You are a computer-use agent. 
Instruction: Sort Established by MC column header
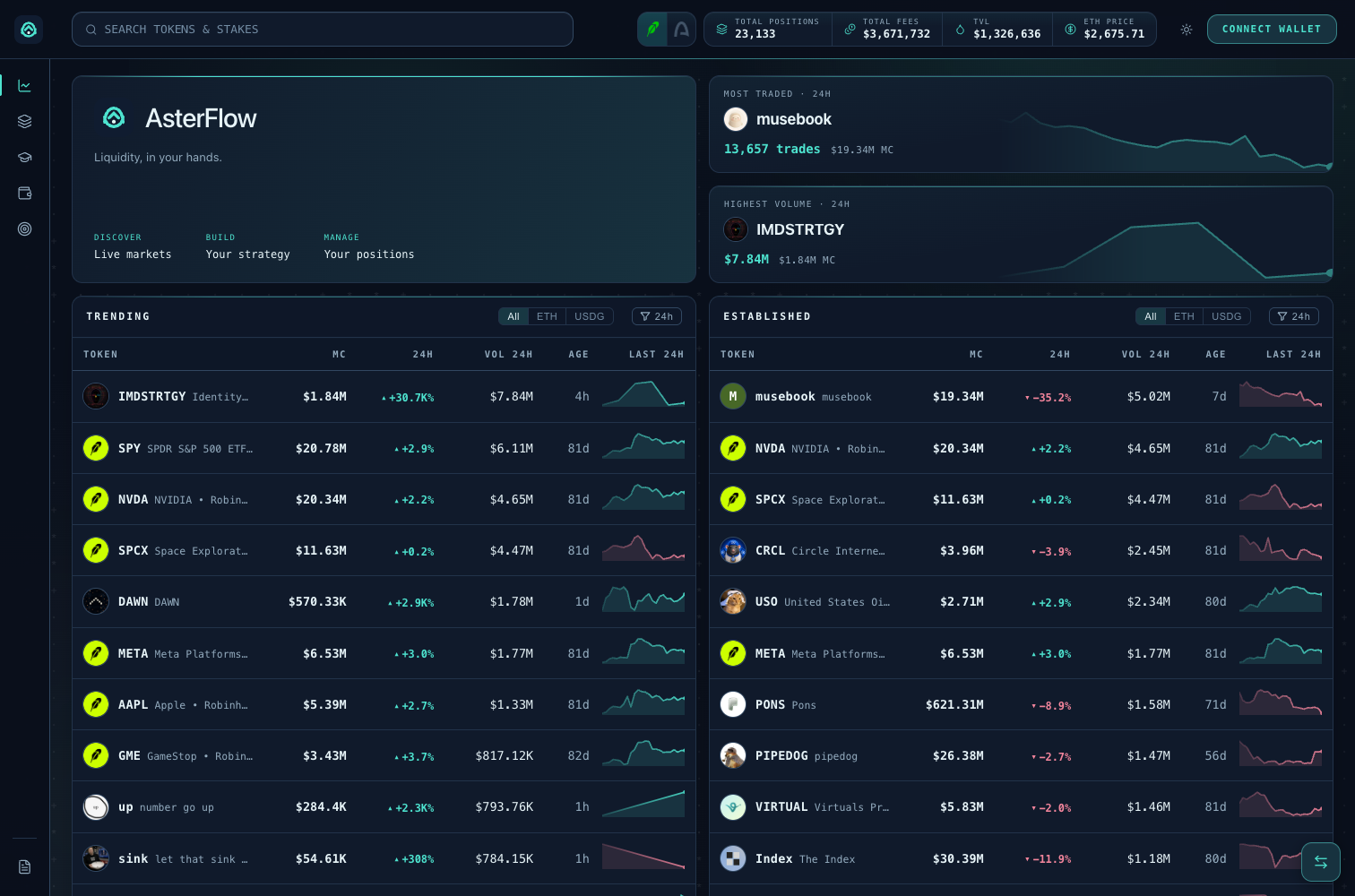point(976,355)
